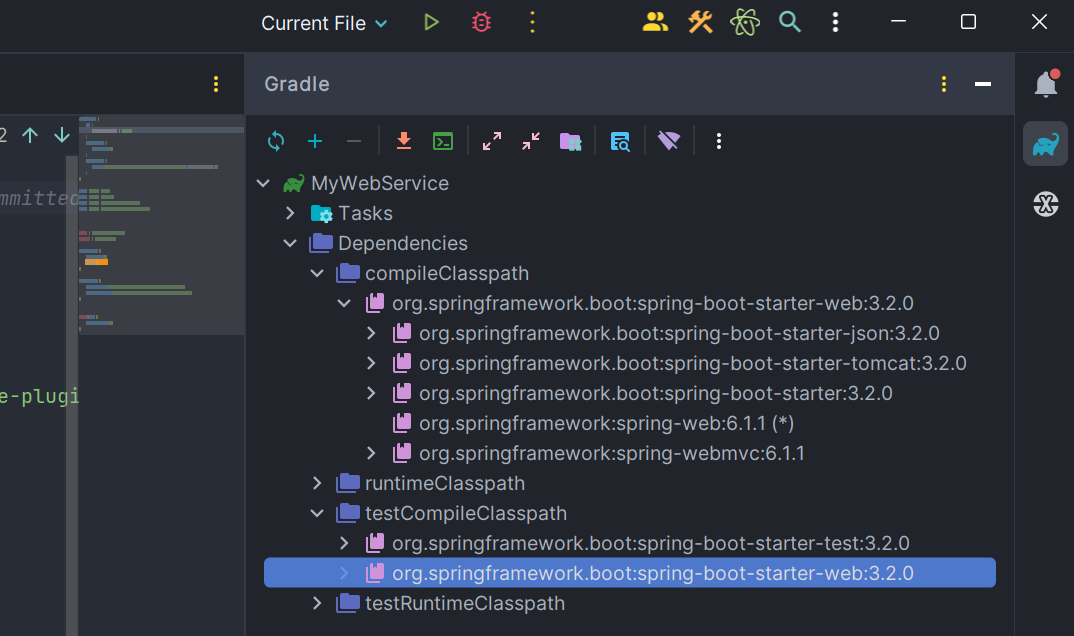The width and height of the screenshot is (1074, 636).
Task: Expand the spring-boot-starter-tomcat dependency
Action: [371, 364]
